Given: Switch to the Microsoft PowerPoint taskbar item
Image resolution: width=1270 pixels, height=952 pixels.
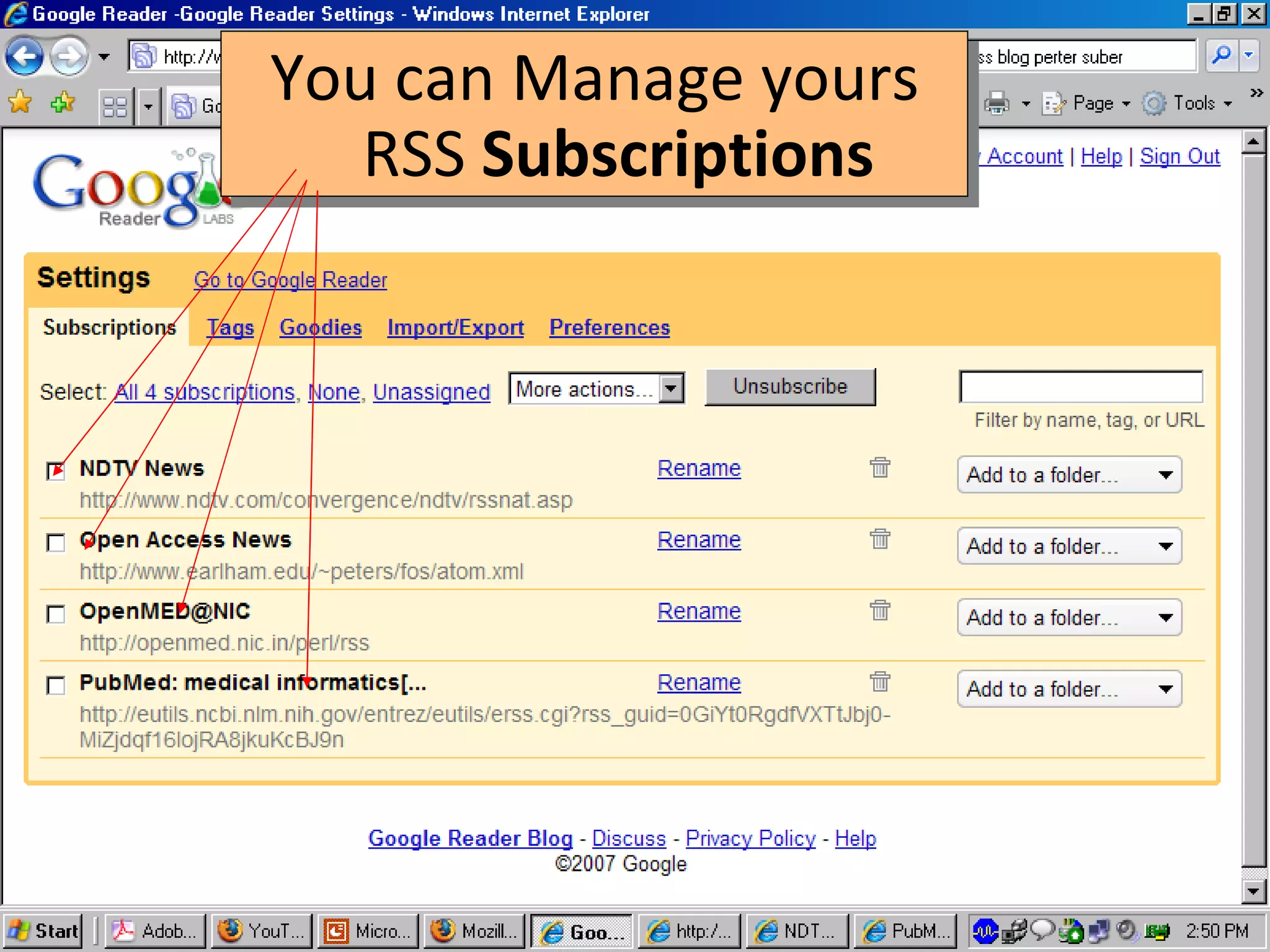Looking at the screenshot, I should (x=368, y=931).
